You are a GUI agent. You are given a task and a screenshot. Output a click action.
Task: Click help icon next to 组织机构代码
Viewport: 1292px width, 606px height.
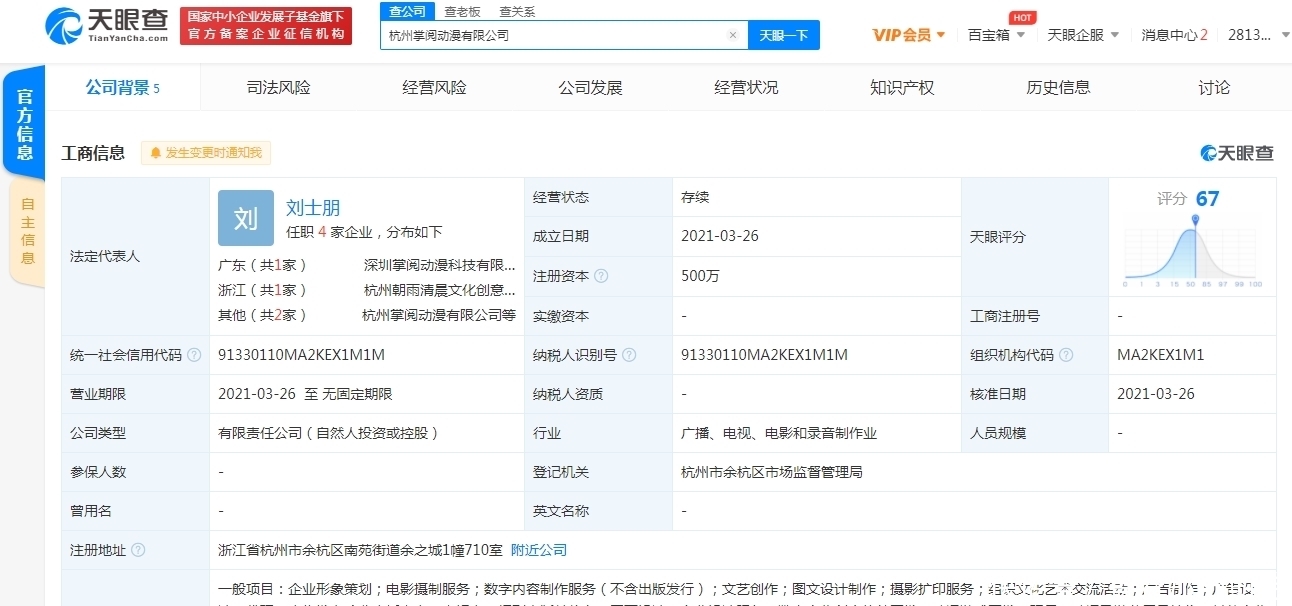click(1066, 355)
